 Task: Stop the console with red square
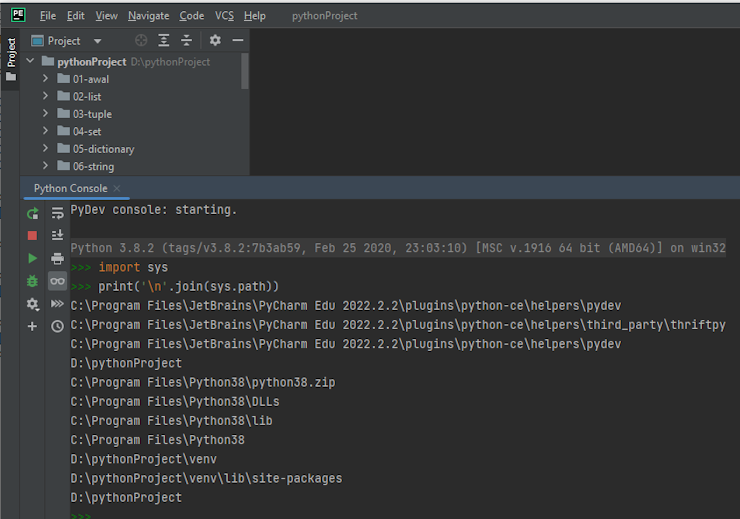point(32,235)
